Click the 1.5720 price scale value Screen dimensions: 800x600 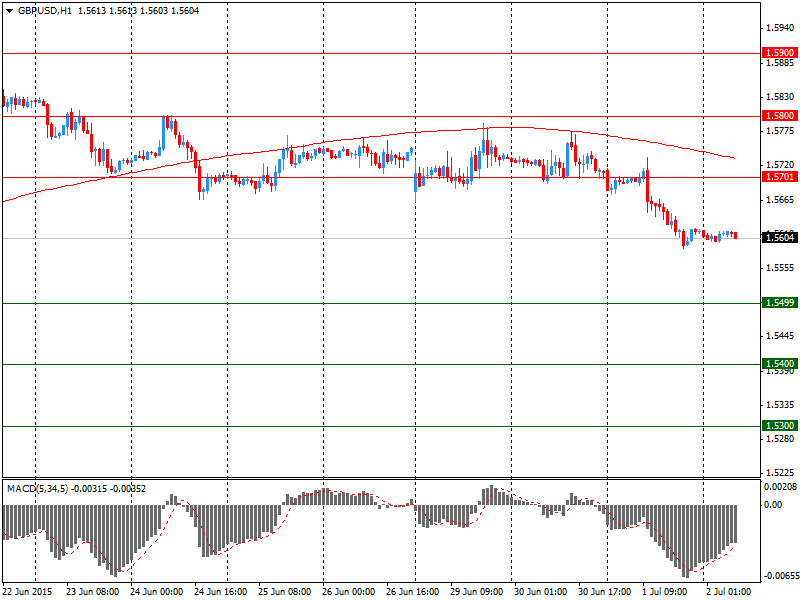click(x=781, y=165)
